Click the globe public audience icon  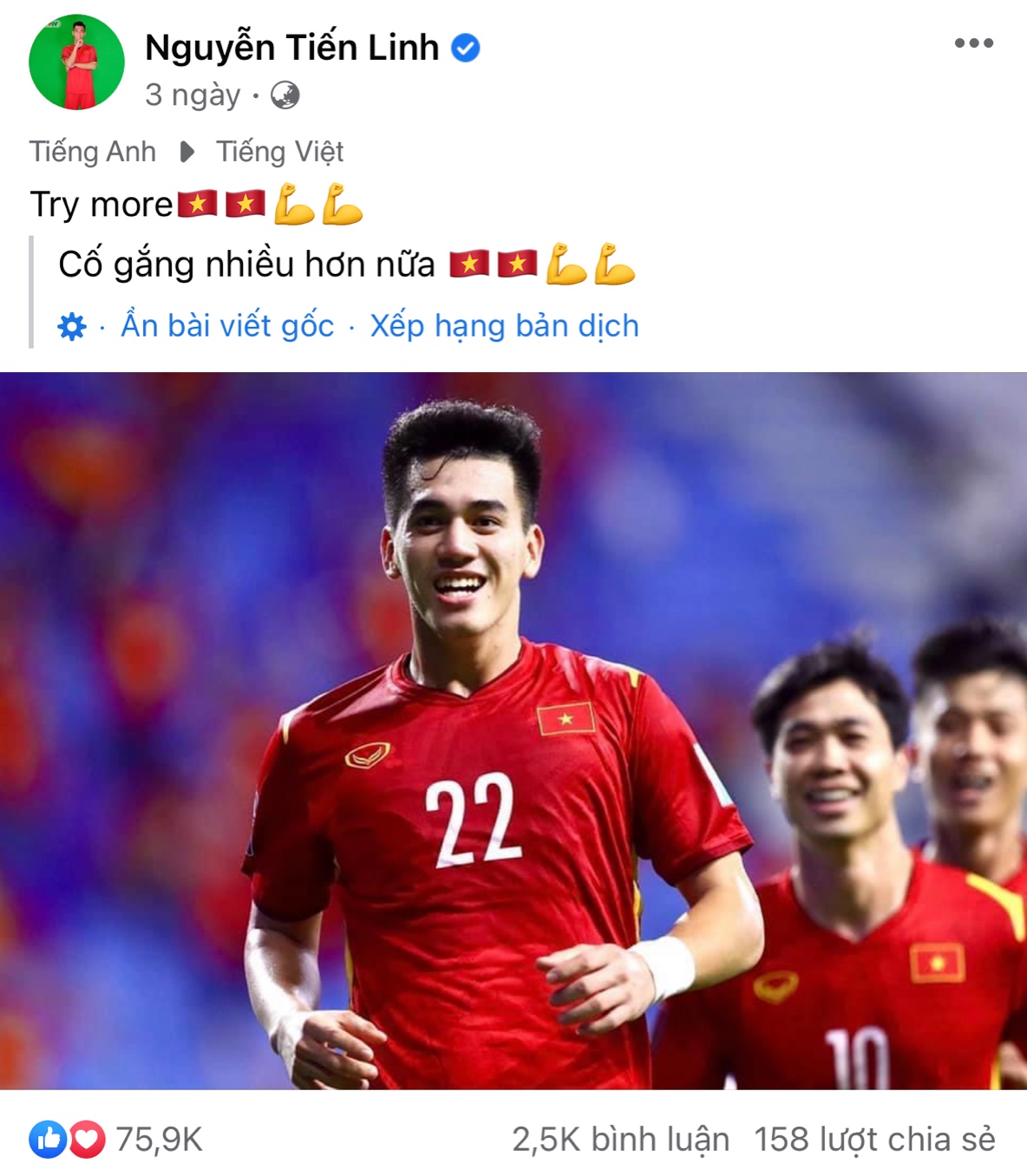click(x=285, y=95)
